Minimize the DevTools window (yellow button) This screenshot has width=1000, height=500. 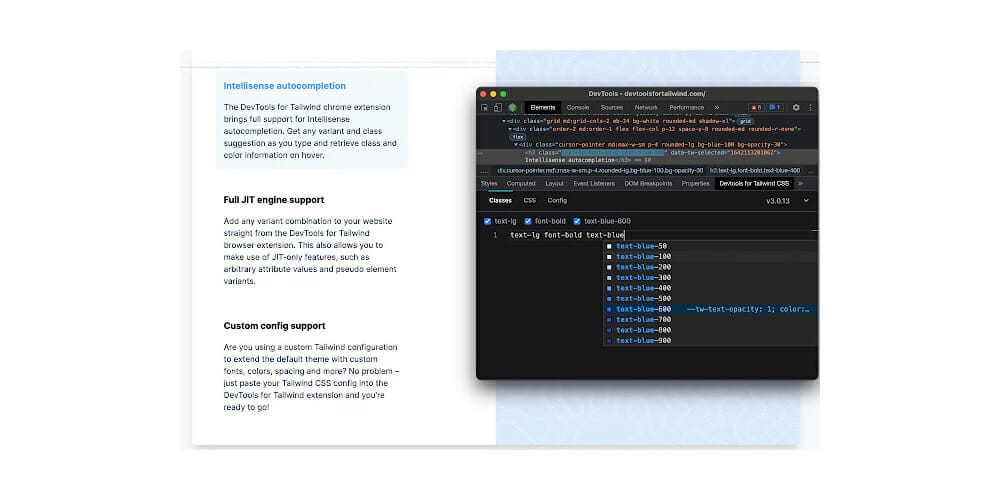pos(493,94)
